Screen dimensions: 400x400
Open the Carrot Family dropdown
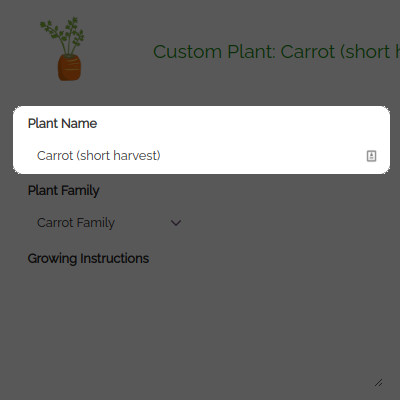click(x=109, y=222)
